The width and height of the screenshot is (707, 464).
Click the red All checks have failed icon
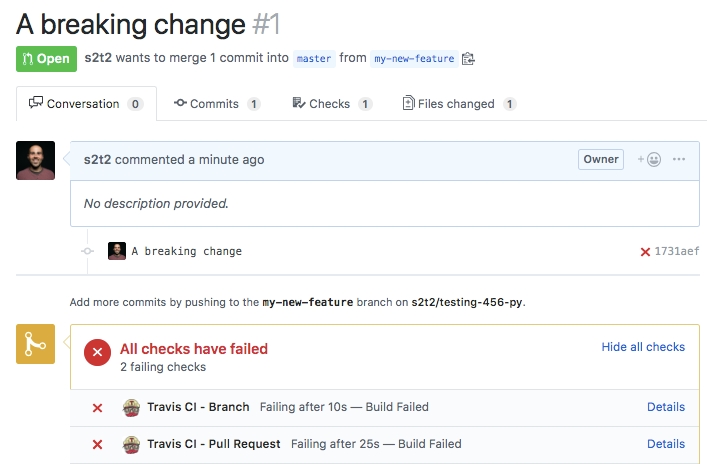pyautogui.click(x=97, y=353)
